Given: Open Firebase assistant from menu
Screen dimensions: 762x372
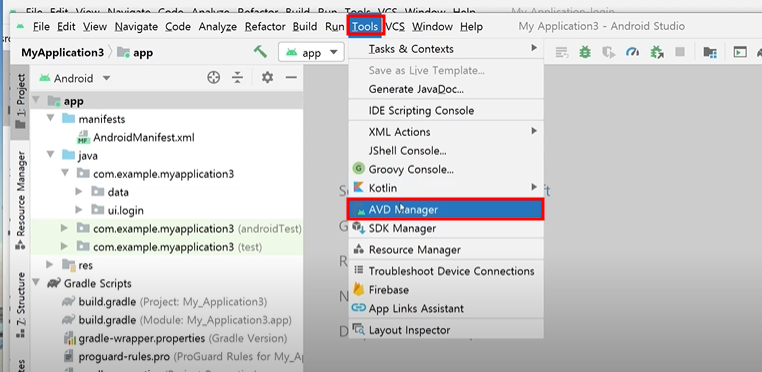Looking at the screenshot, I should 446,290.
